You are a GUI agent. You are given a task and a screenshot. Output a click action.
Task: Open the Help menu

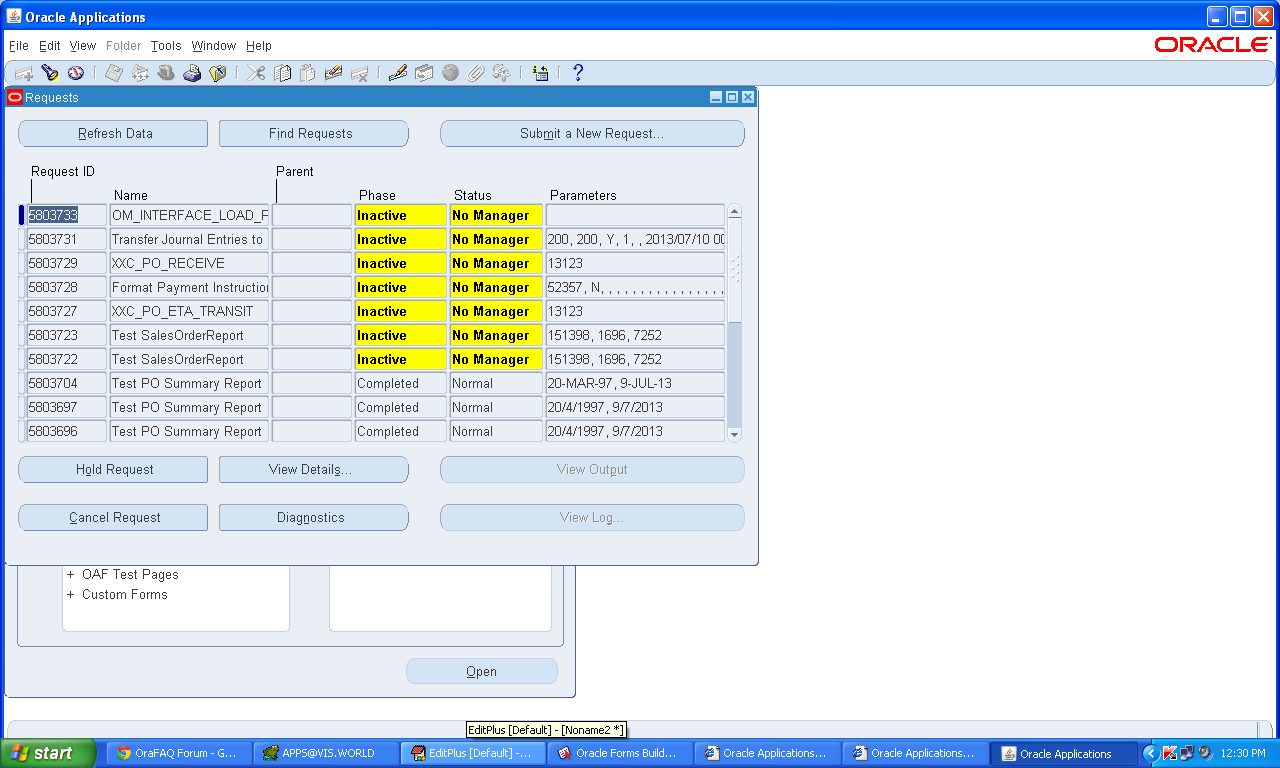pos(259,46)
